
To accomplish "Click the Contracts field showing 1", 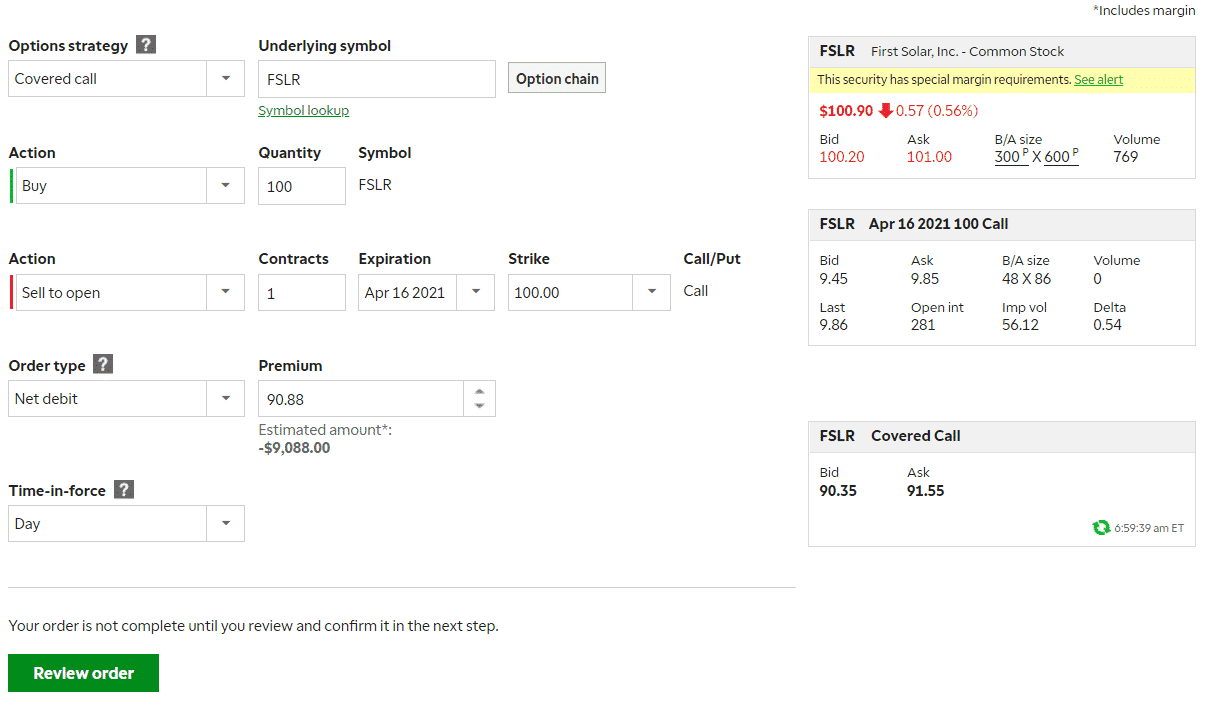I will 302,293.
